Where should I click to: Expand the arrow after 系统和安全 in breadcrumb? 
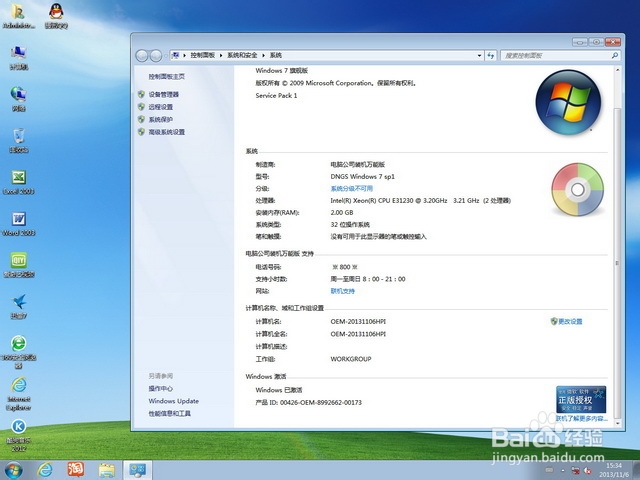pyautogui.click(x=263, y=56)
